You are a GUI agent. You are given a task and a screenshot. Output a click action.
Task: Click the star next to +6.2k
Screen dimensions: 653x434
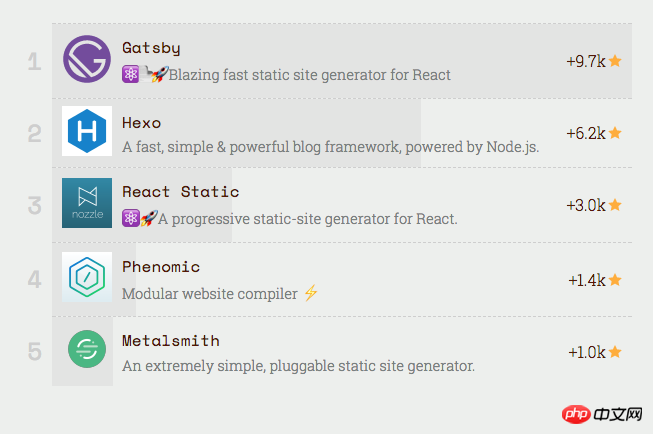coord(615,133)
